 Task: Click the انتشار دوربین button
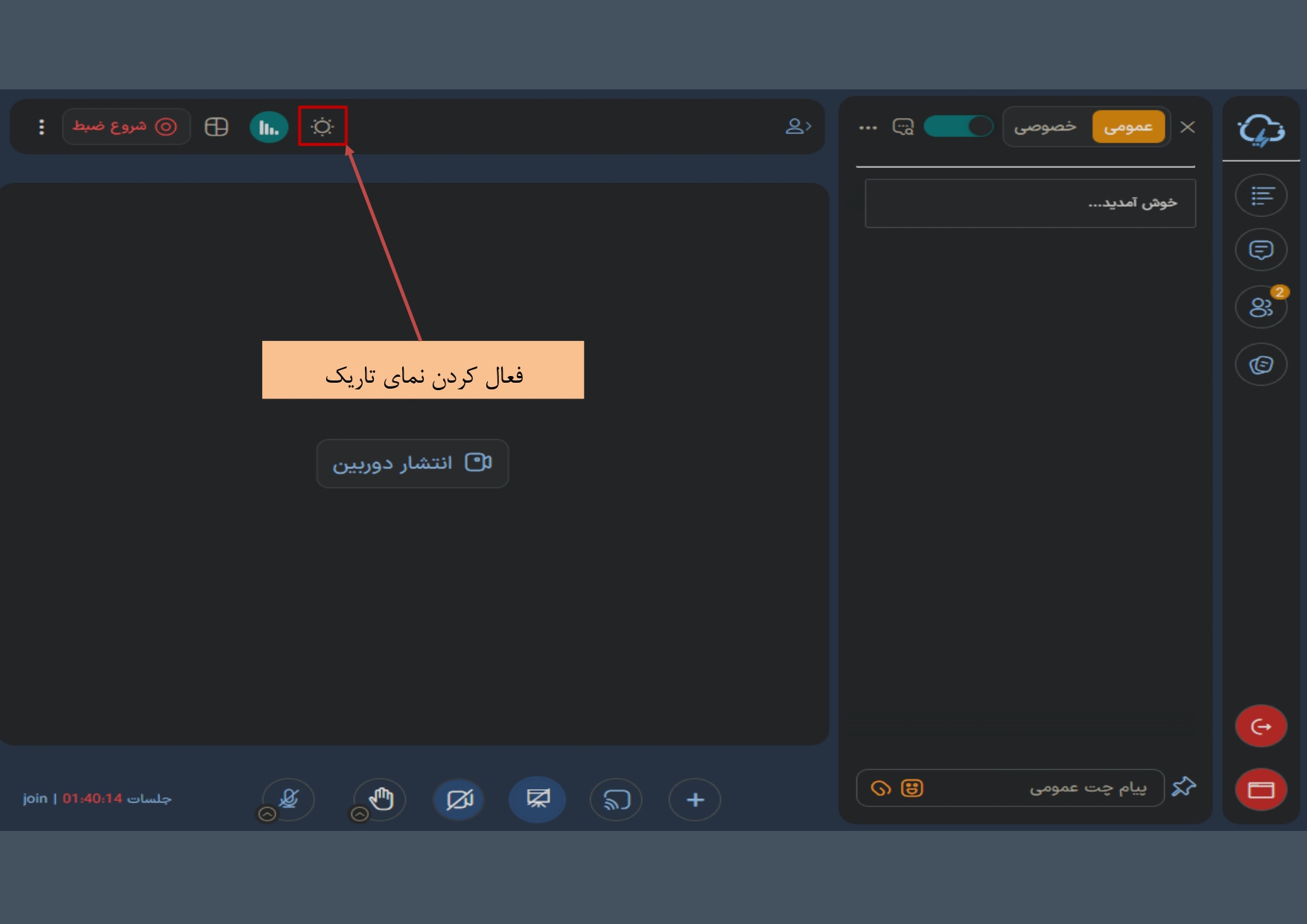pos(413,463)
